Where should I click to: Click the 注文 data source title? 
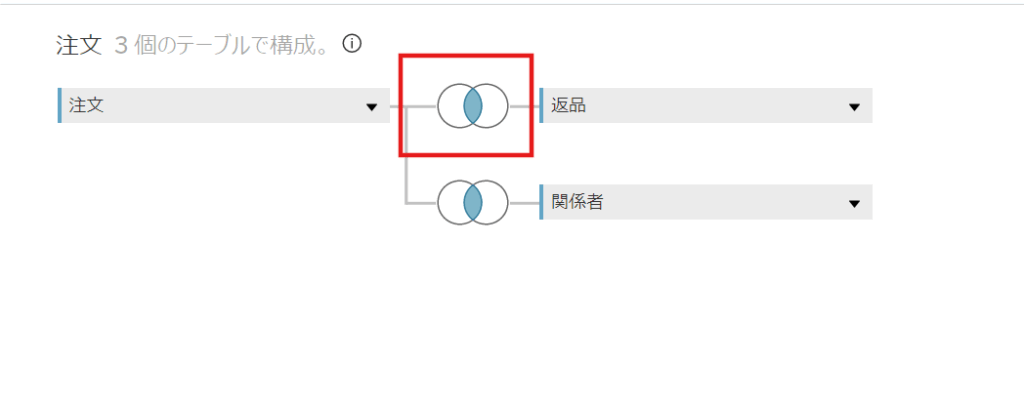point(80,45)
